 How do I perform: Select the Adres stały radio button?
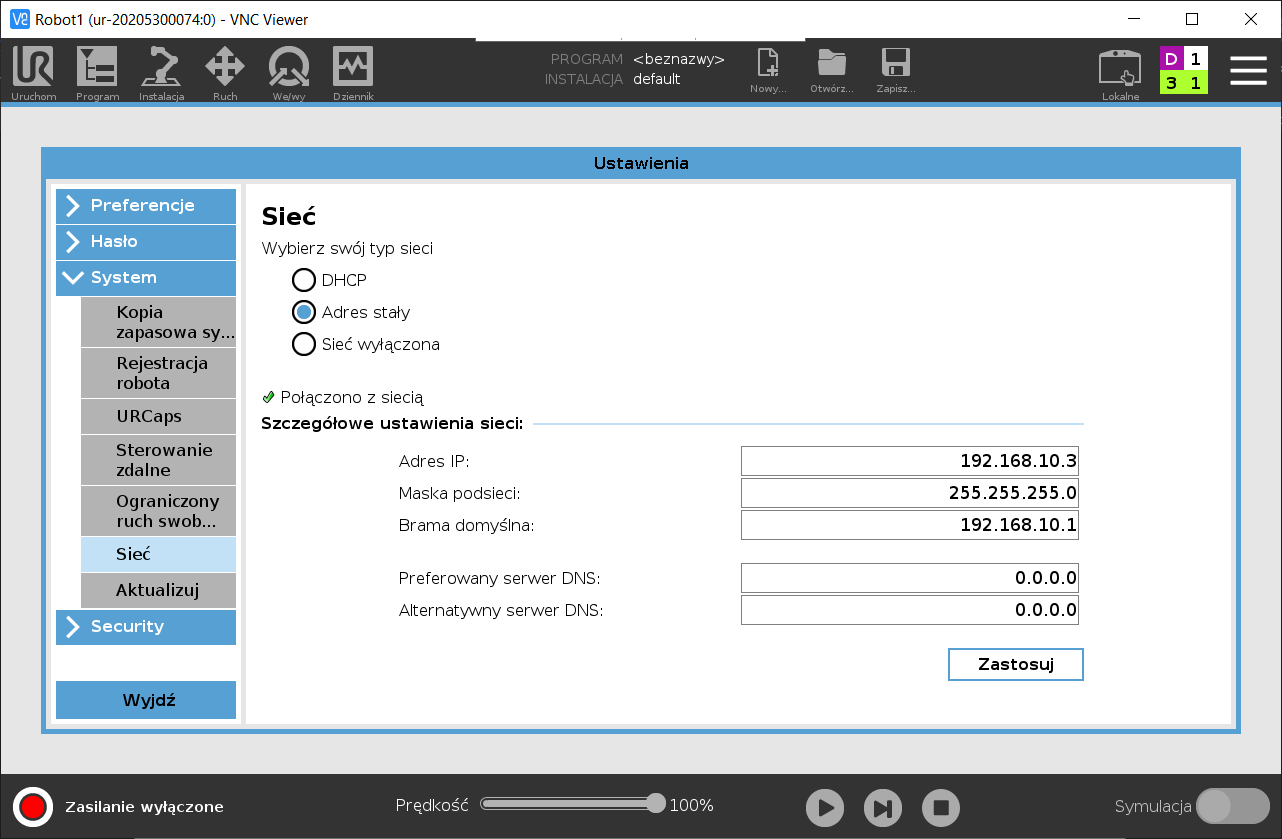tap(304, 312)
